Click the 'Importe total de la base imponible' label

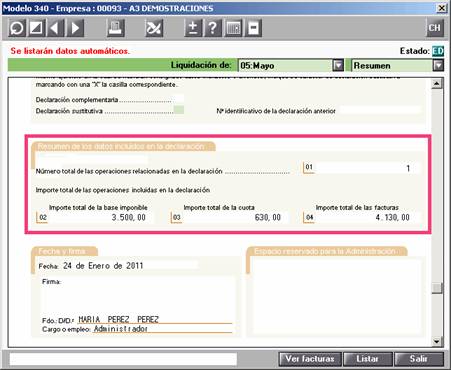pyautogui.click(x=98, y=207)
